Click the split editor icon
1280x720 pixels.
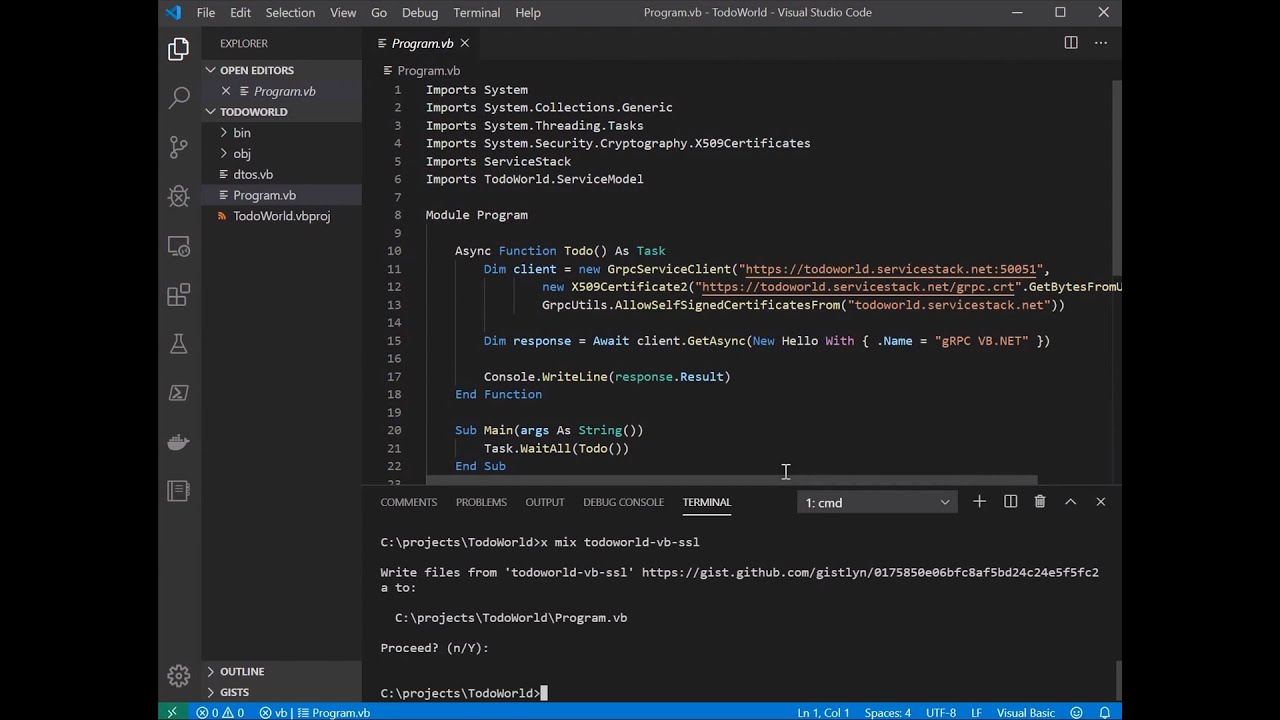(1071, 43)
